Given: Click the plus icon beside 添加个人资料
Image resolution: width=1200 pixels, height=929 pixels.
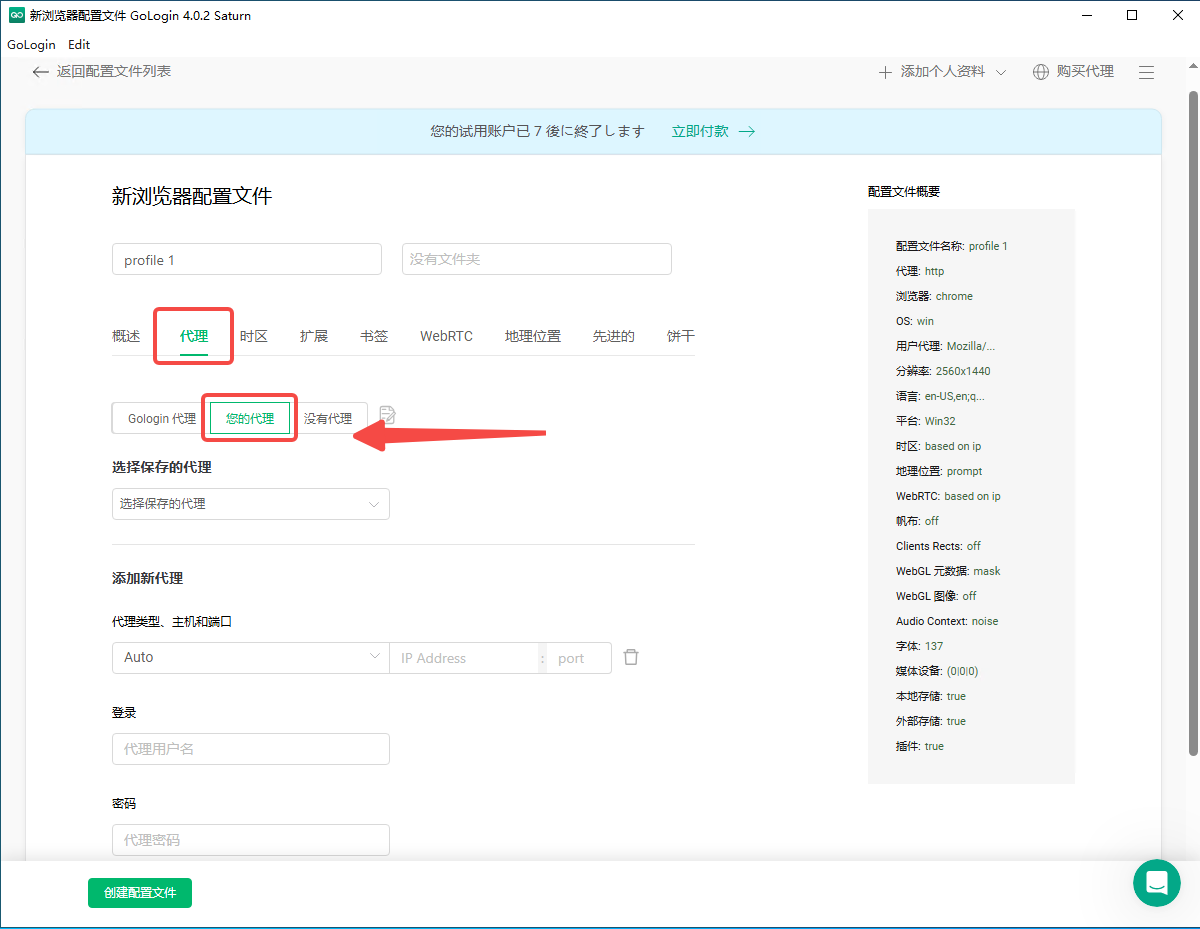Looking at the screenshot, I should click(885, 72).
